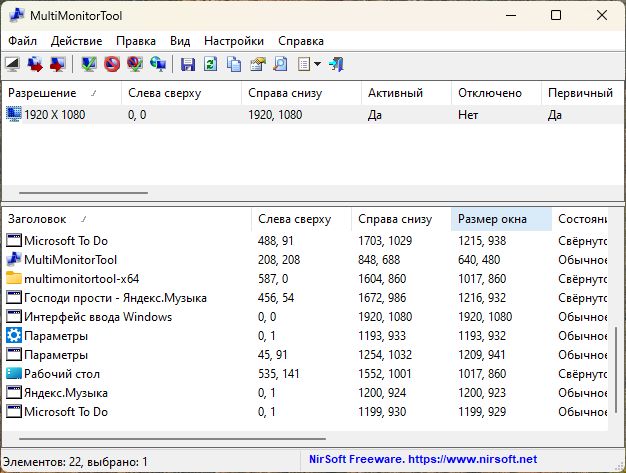Viewport: 626px width, 473px height.
Task: Click the list view options icon
Action: [x=304, y=64]
